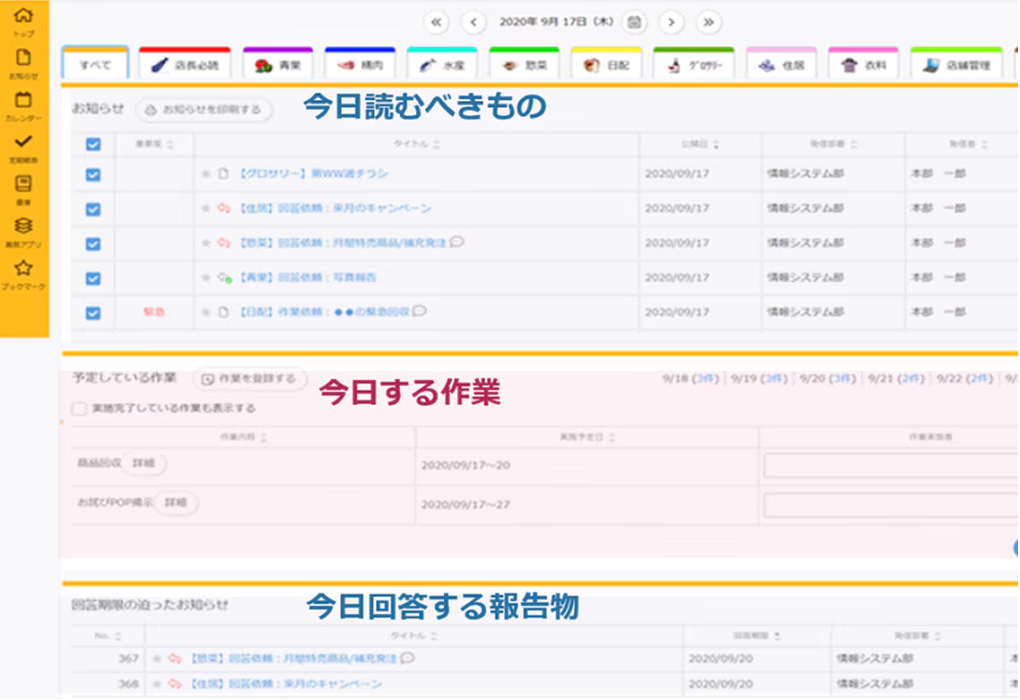This screenshot has height=700, width=1020.
Task: Open the 【住居】 来月のキャンペーン notice link
Action: click(334, 209)
